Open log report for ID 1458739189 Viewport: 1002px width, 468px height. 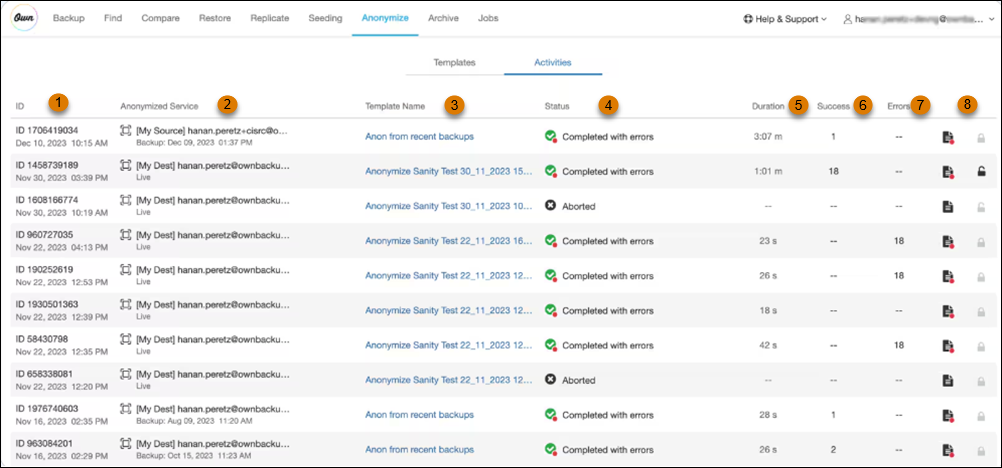[x=948, y=171]
